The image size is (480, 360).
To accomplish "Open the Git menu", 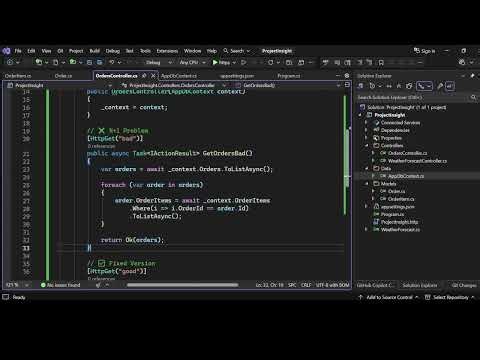I will tap(60, 51).
